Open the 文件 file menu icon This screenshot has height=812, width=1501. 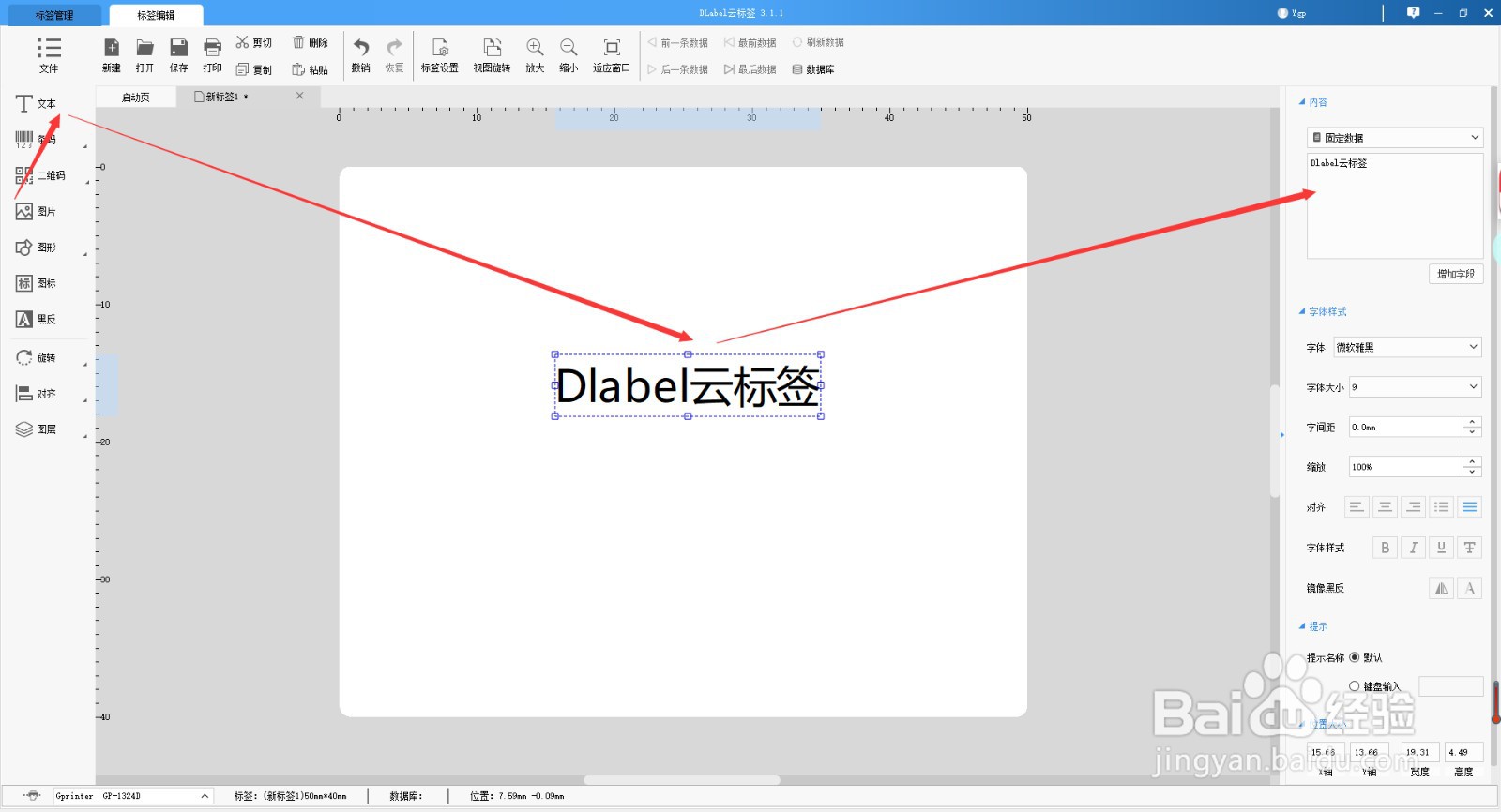tap(49, 54)
